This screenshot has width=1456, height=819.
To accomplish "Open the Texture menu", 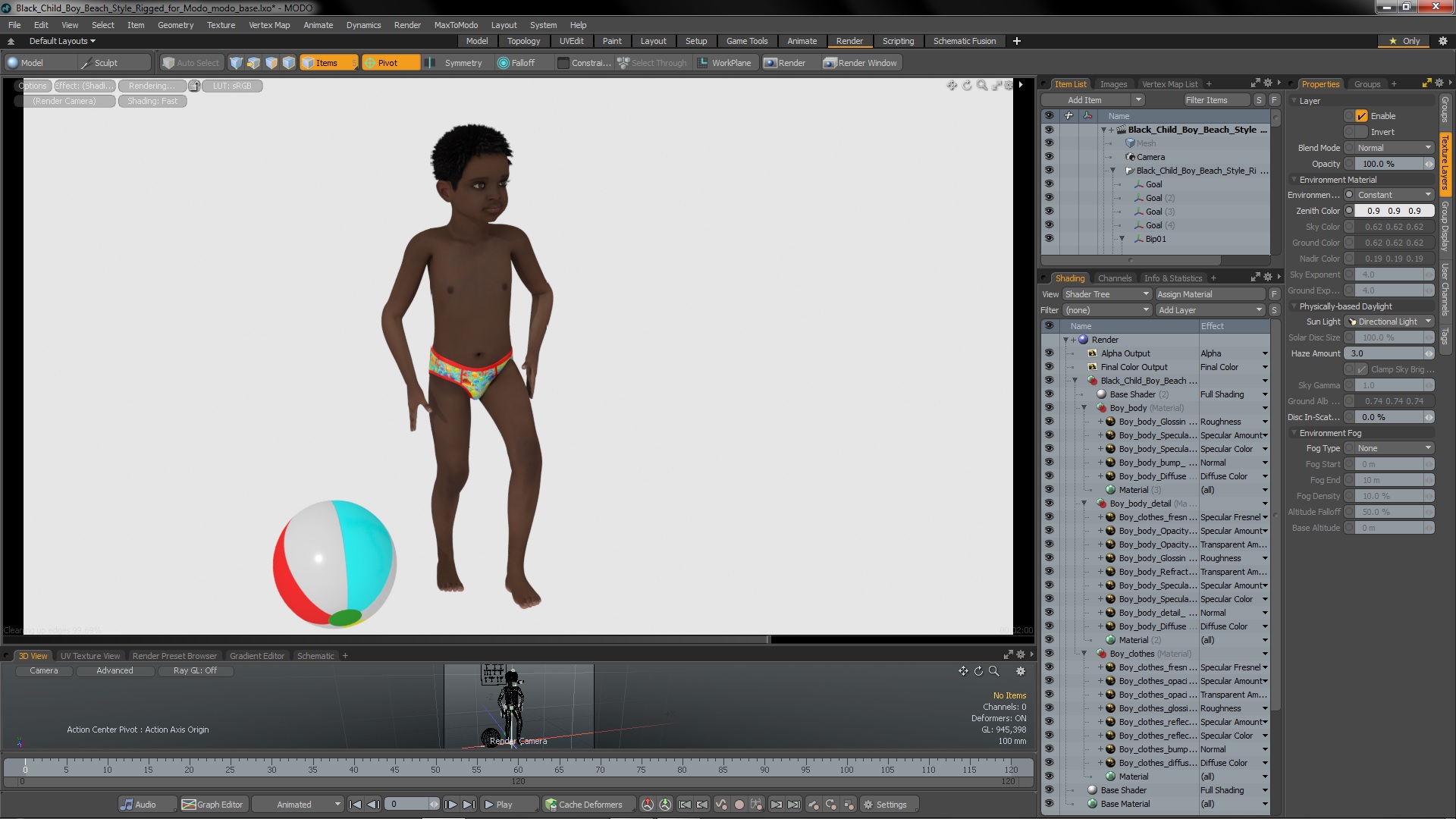I will [x=221, y=25].
